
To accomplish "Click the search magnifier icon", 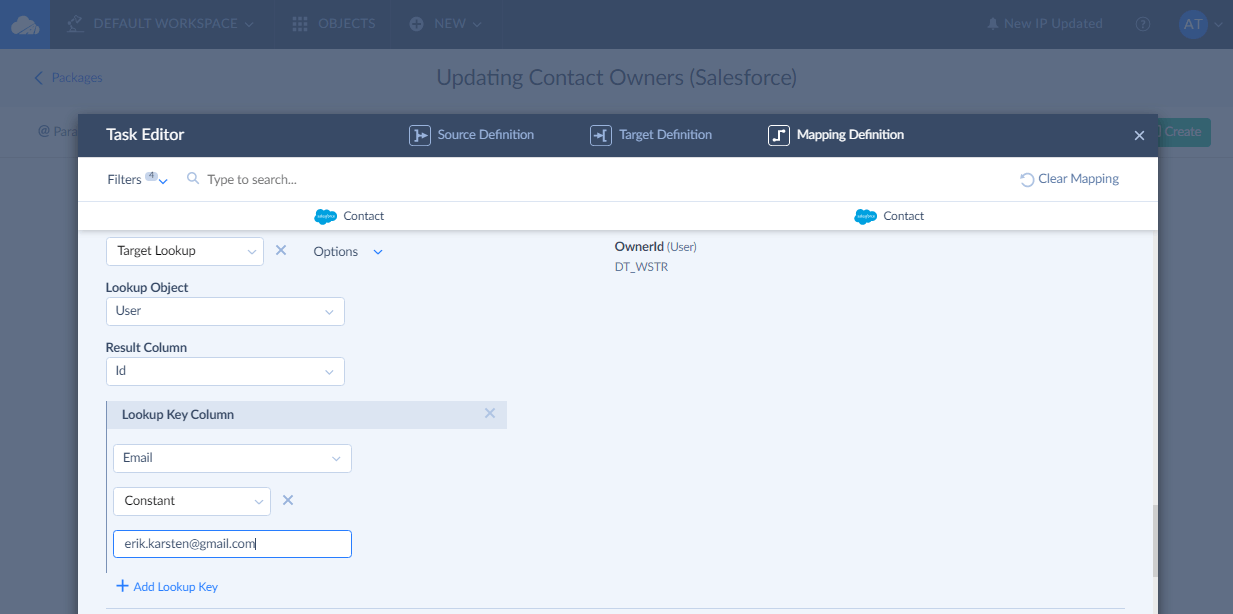I will tap(193, 180).
